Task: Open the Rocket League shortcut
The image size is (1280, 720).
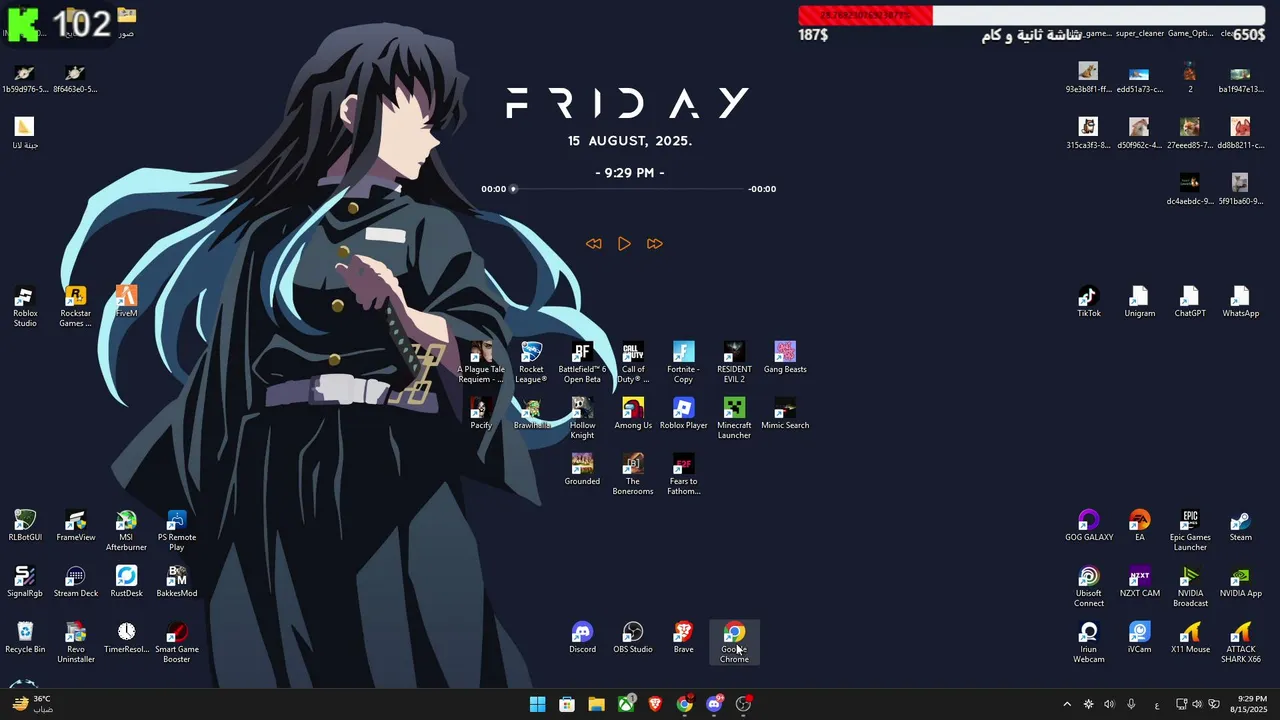Action: click(x=531, y=363)
